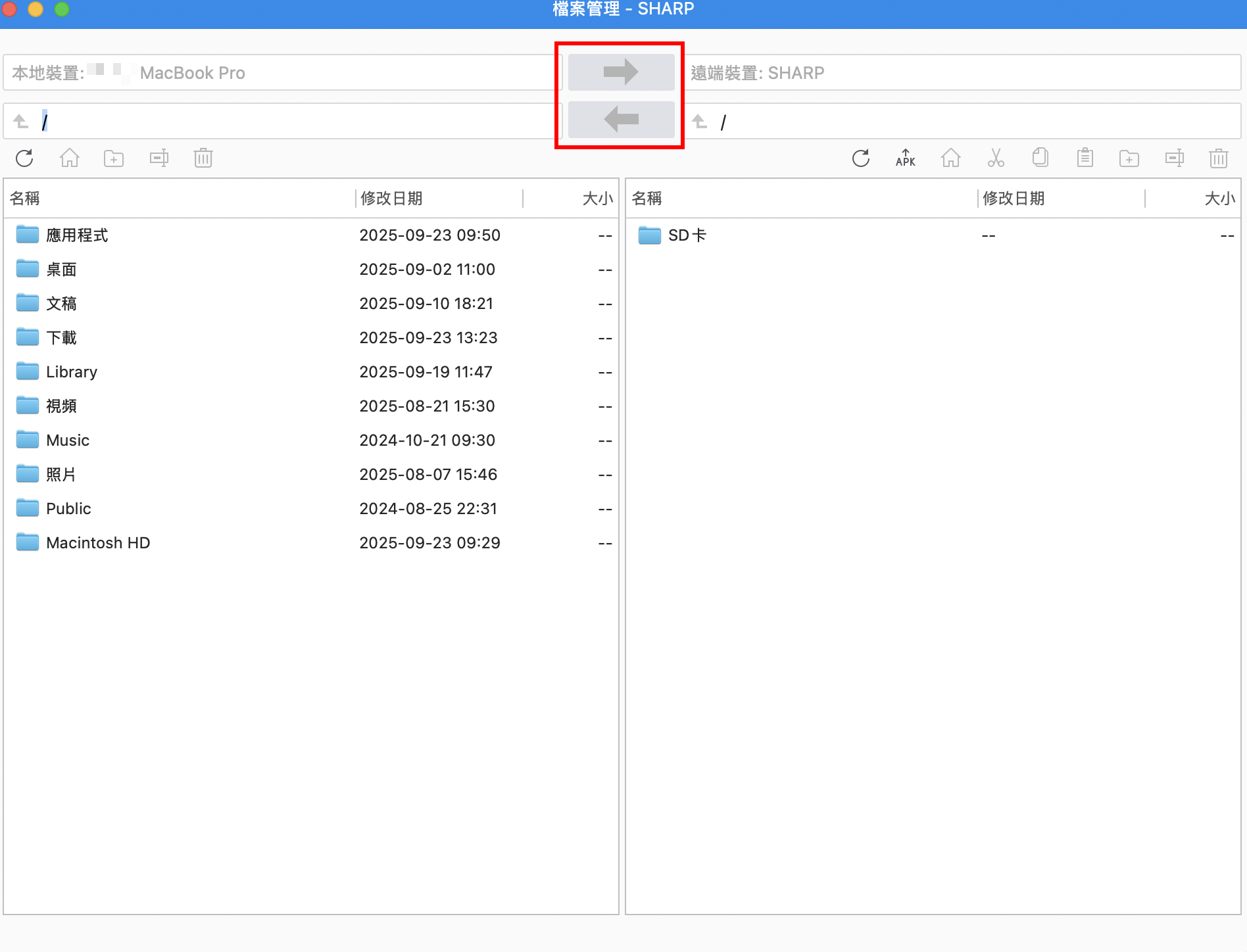Click the paste clipboard icon
Image resolution: width=1247 pixels, height=952 pixels.
click(1085, 158)
